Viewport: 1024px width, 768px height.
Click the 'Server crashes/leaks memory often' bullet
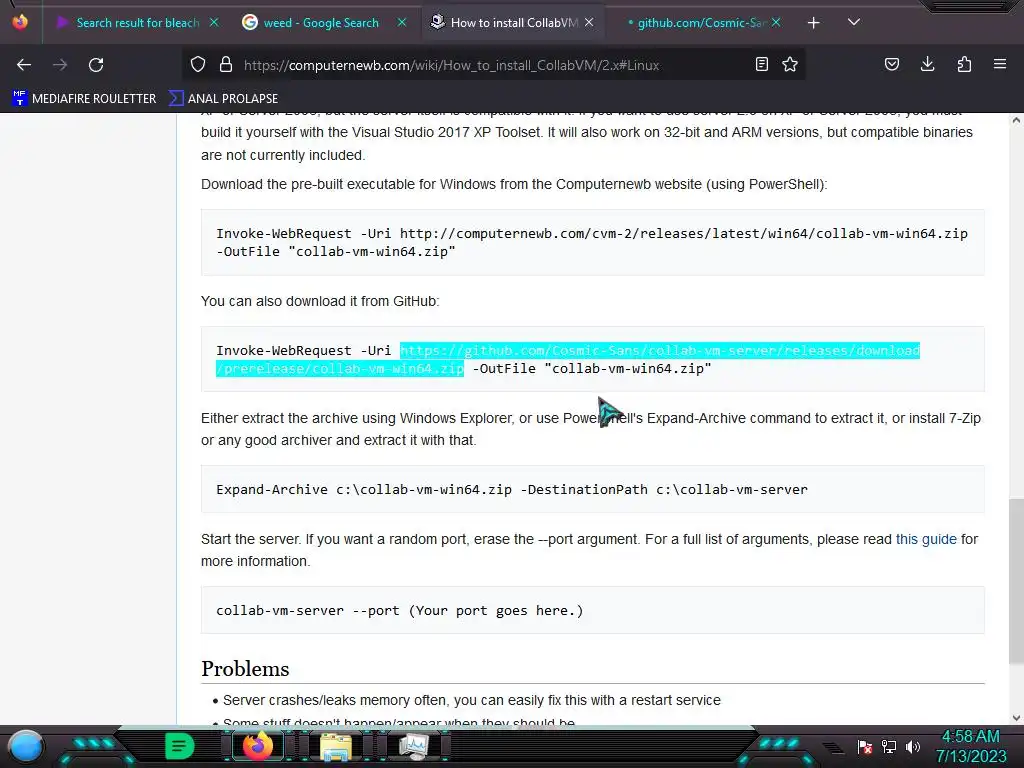point(472,700)
